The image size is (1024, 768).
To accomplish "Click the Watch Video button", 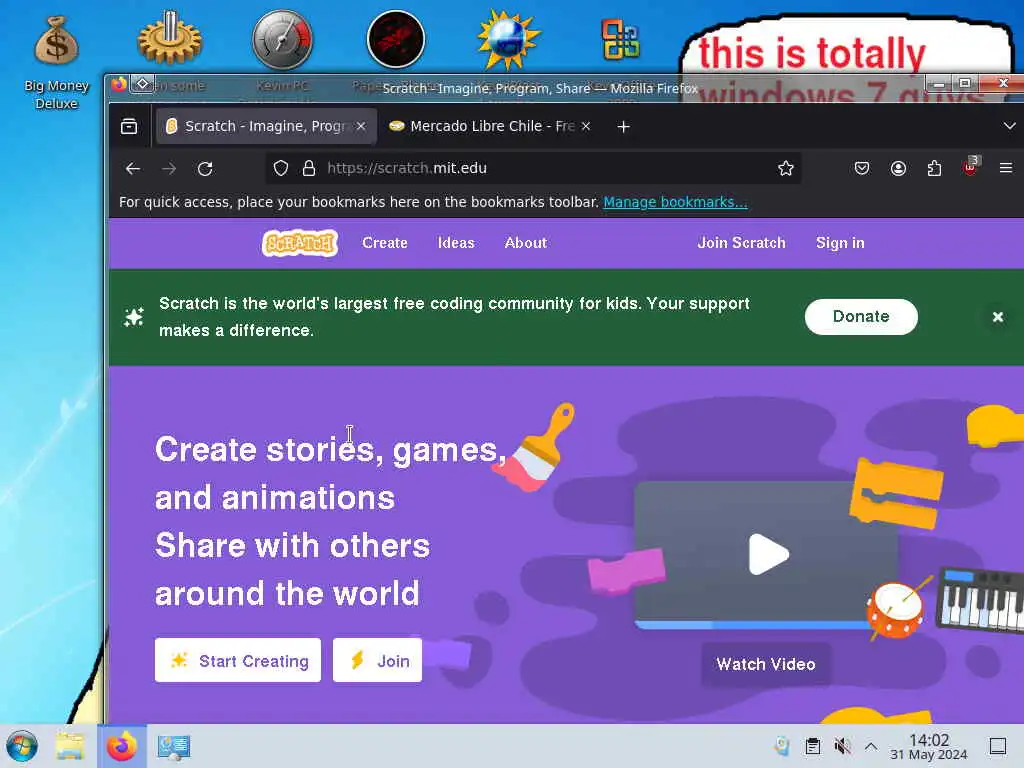I will [765, 664].
